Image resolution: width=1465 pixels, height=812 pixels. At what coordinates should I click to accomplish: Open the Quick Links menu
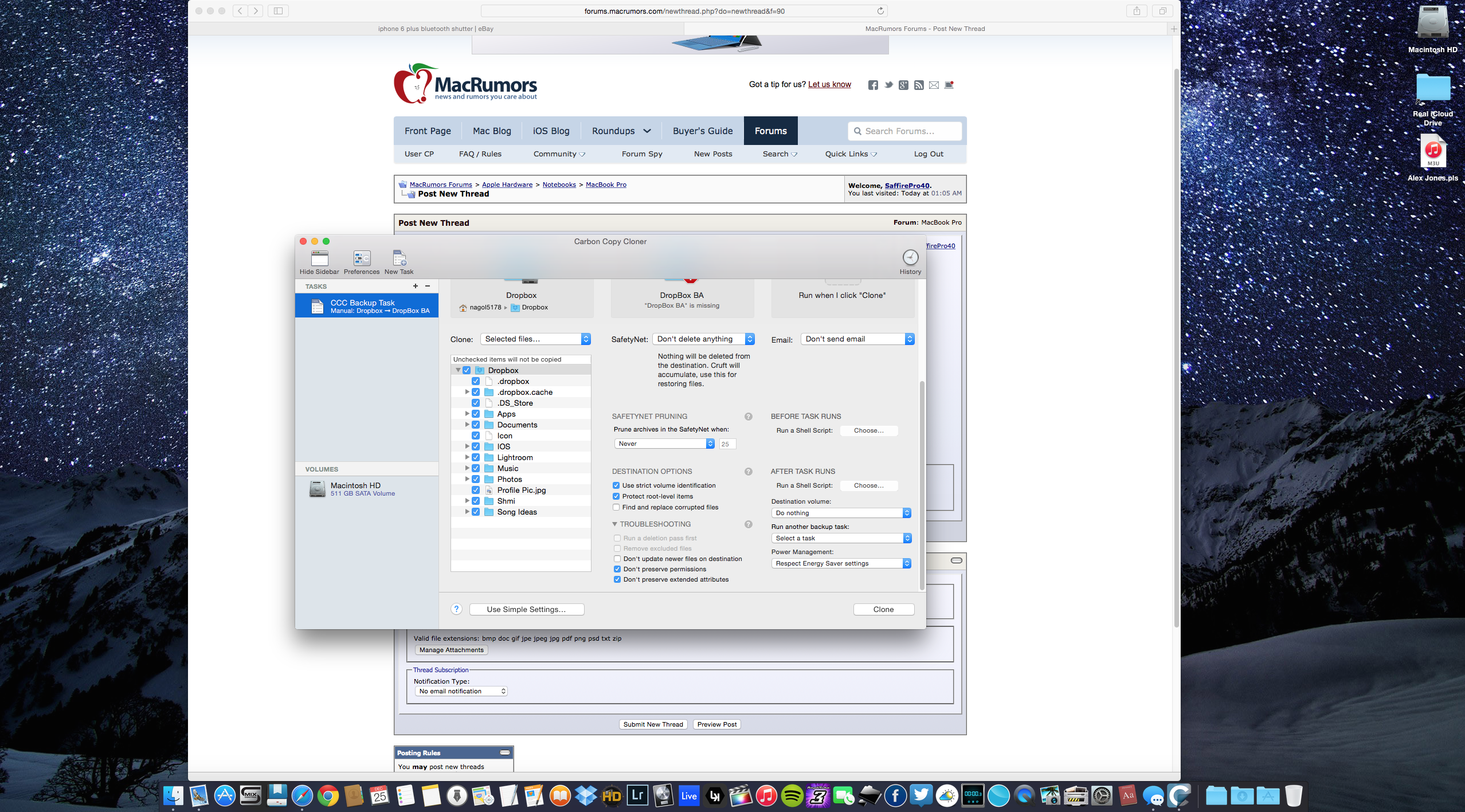coord(851,154)
